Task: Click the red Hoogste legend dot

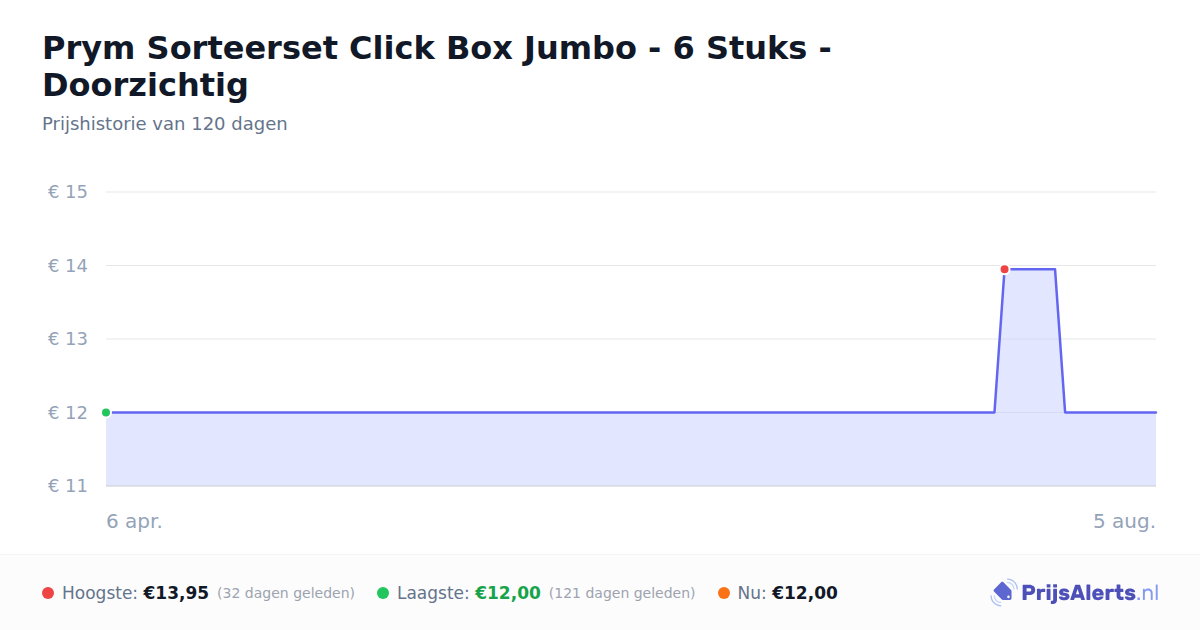Action: [x=48, y=593]
